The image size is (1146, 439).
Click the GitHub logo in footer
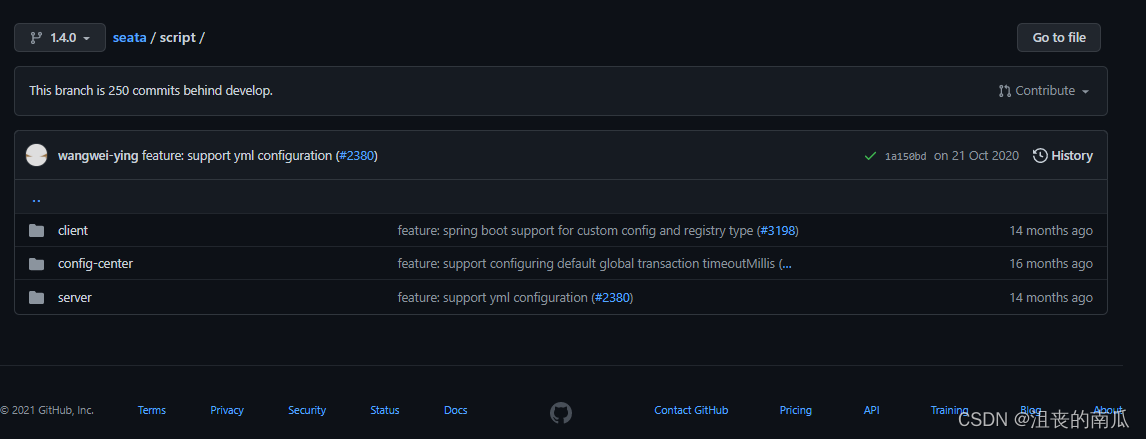click(x=561, y=411)
